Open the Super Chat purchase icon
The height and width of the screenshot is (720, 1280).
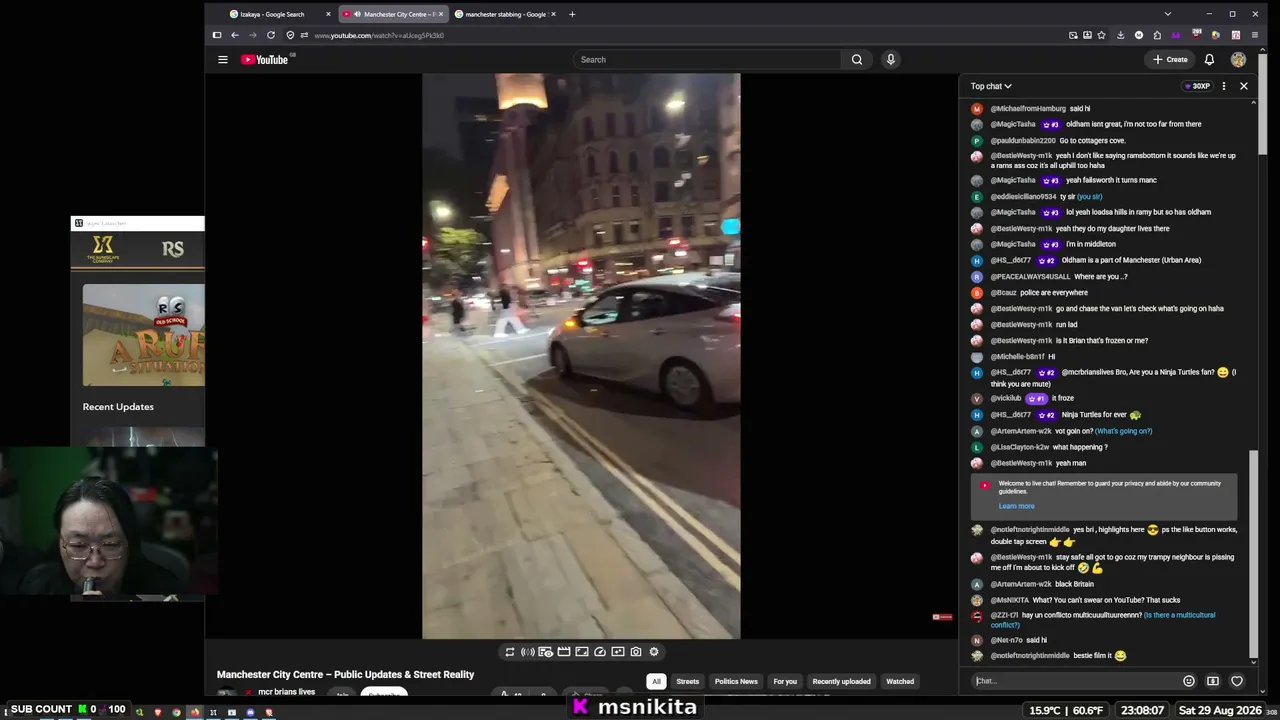1213,681
